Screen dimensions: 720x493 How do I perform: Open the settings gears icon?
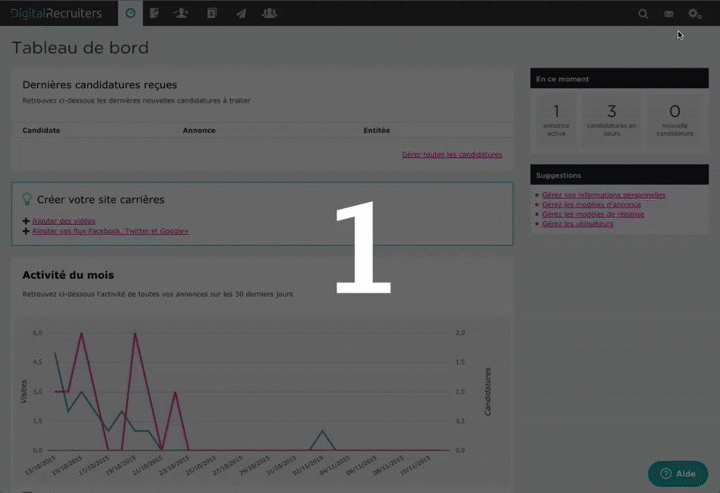coord(694,14)
